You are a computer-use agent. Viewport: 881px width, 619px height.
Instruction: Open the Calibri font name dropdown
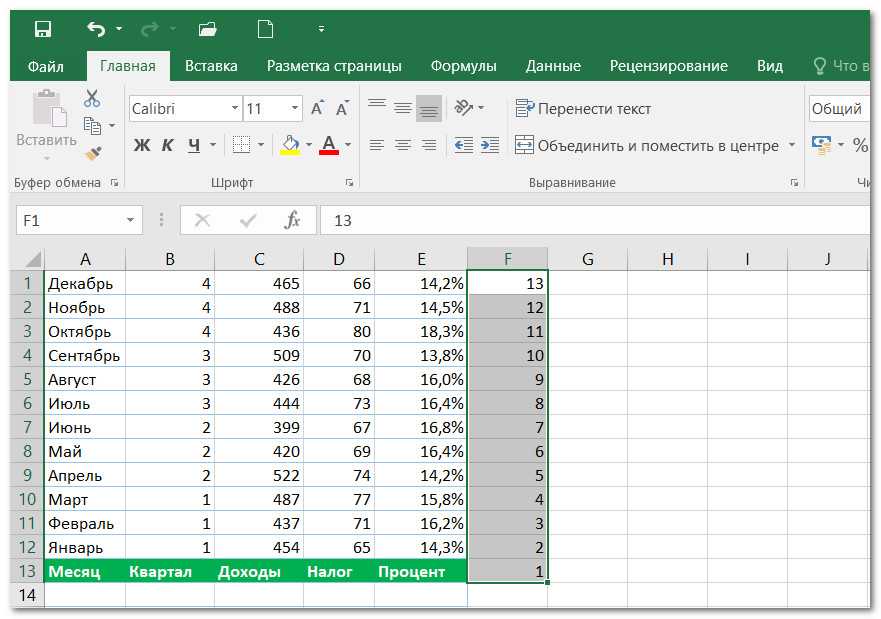235,108
